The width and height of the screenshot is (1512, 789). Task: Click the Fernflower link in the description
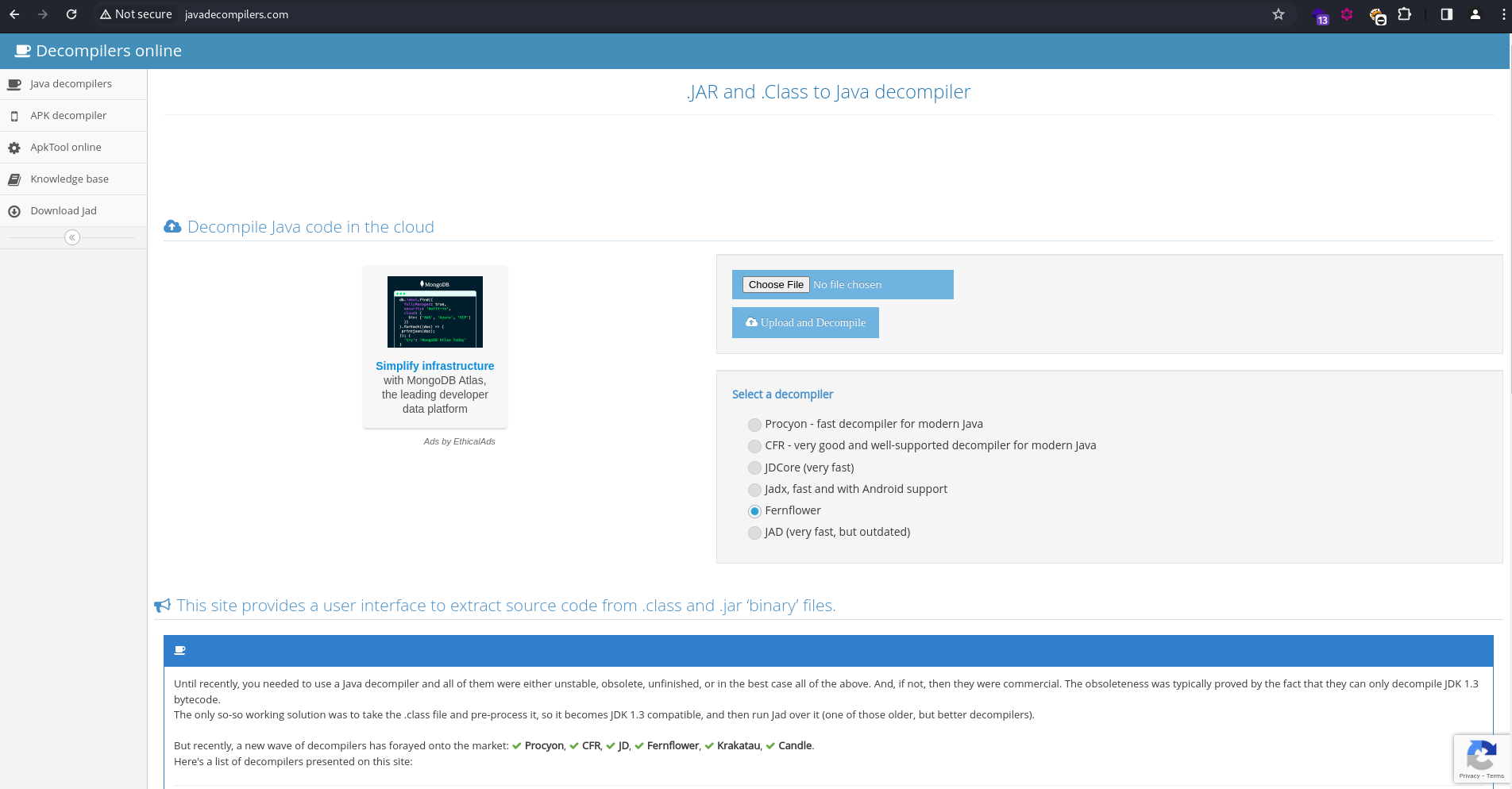click(673, 745)
